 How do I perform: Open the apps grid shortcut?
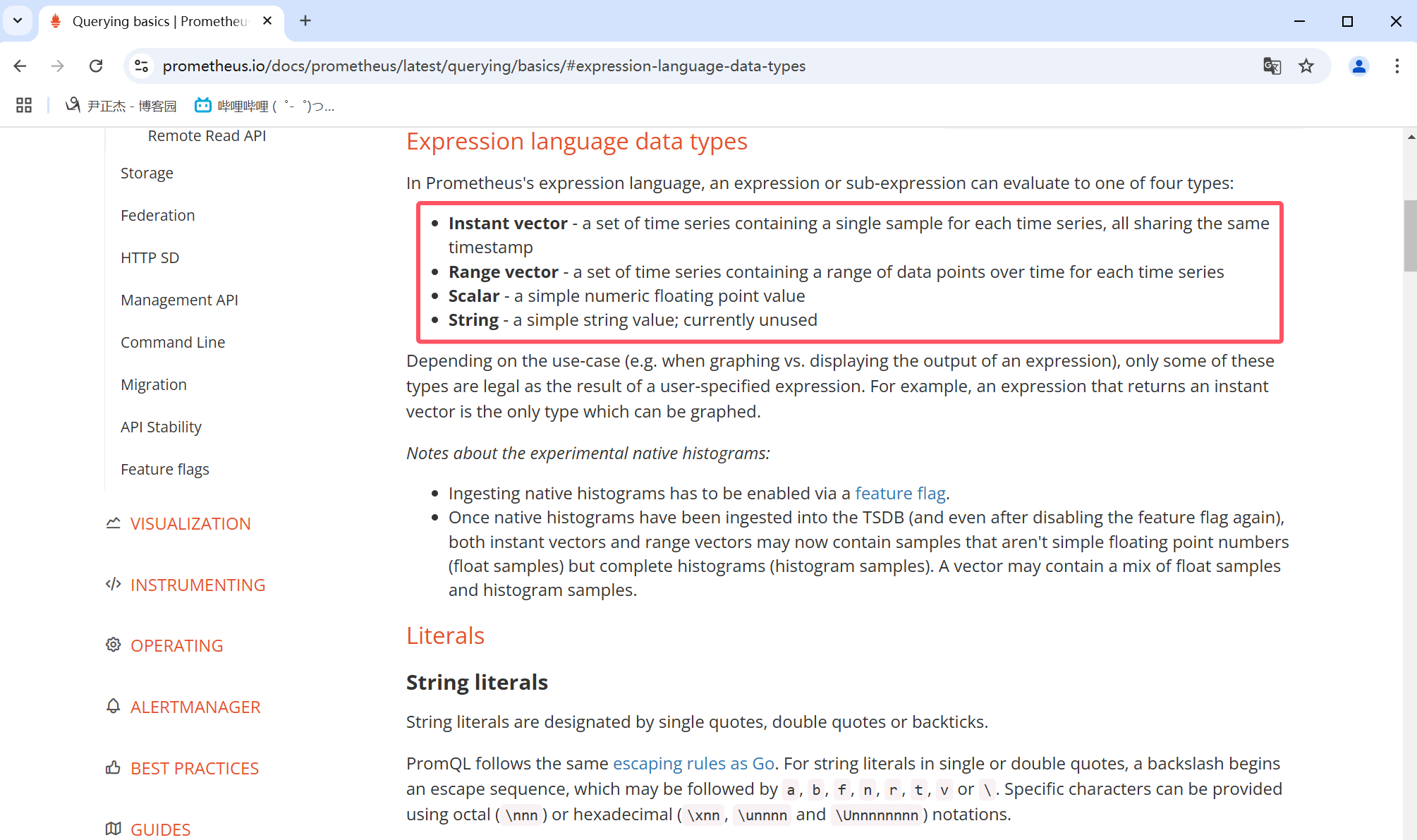click(24, 105)
